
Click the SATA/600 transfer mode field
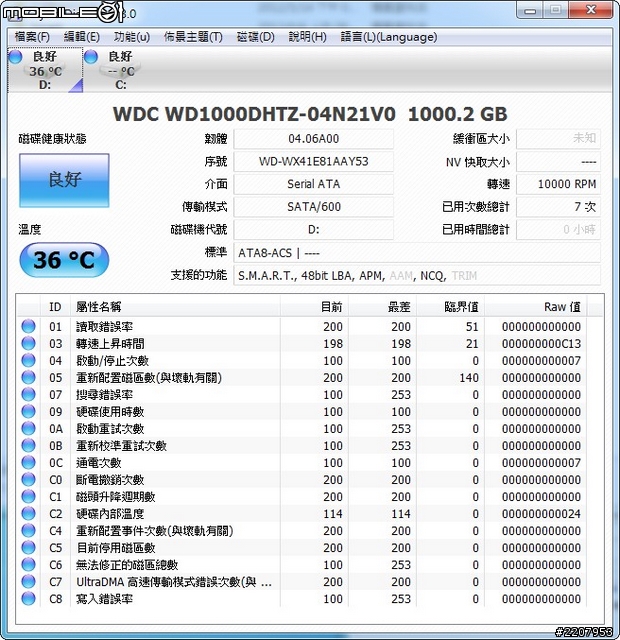(313, 207)
